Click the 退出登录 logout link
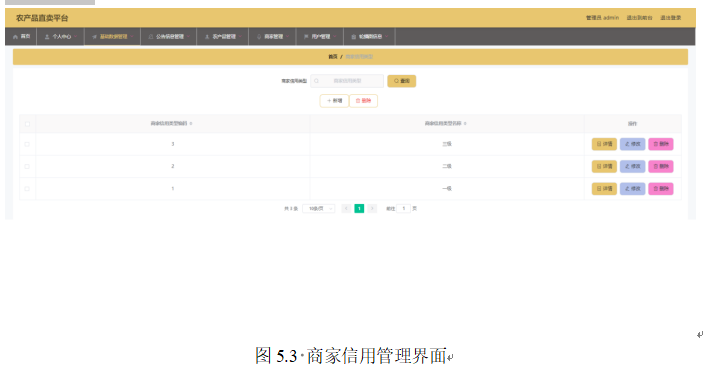Viewport: 716px width, 381px height. point(670,18)
